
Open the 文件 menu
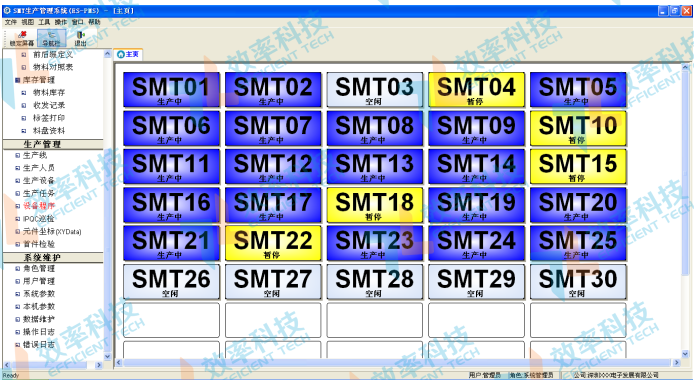coord(11,22)
